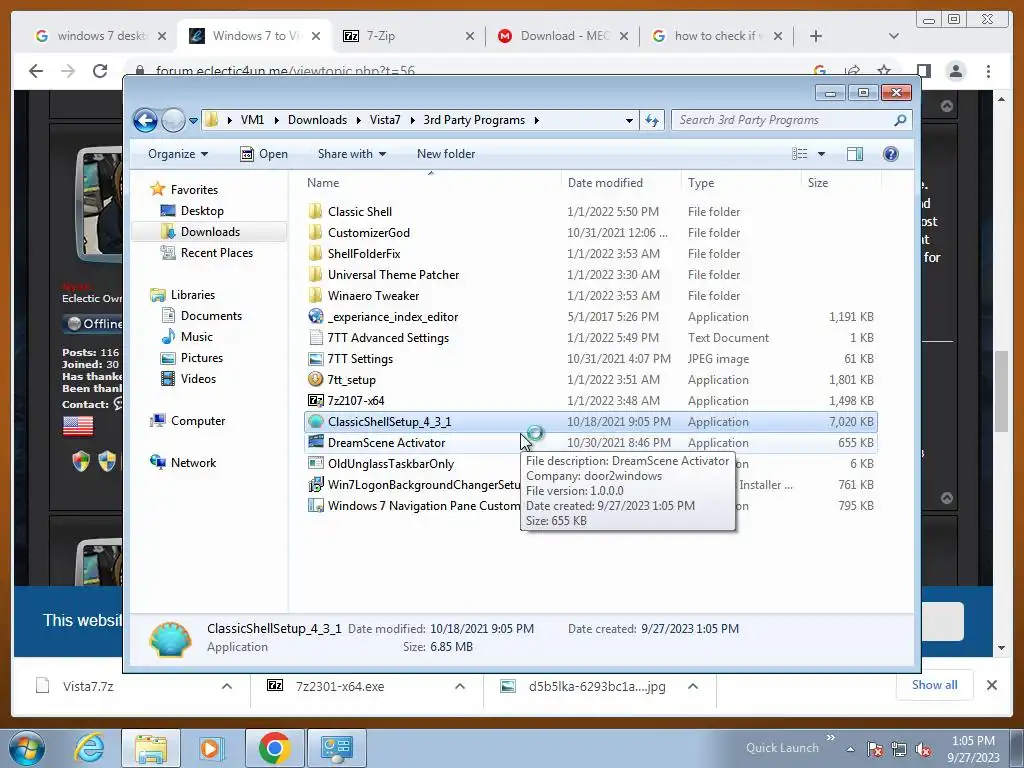Select DreamScene Activator application icon

(315, 442)
